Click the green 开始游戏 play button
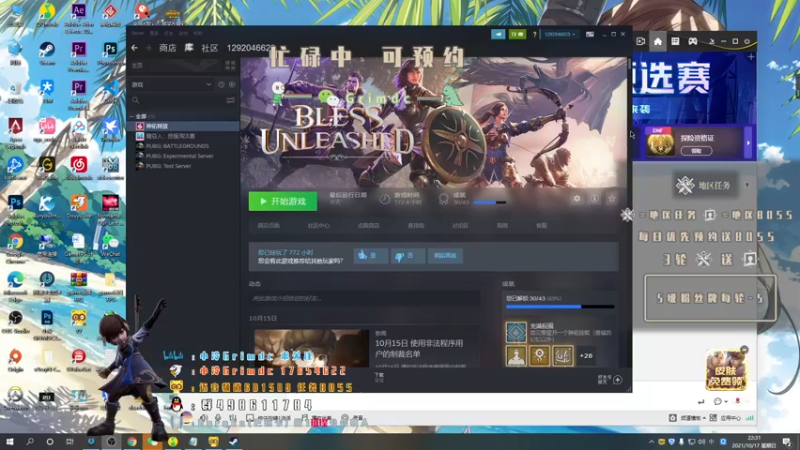800x450 pixels. [x=283, y=202]
